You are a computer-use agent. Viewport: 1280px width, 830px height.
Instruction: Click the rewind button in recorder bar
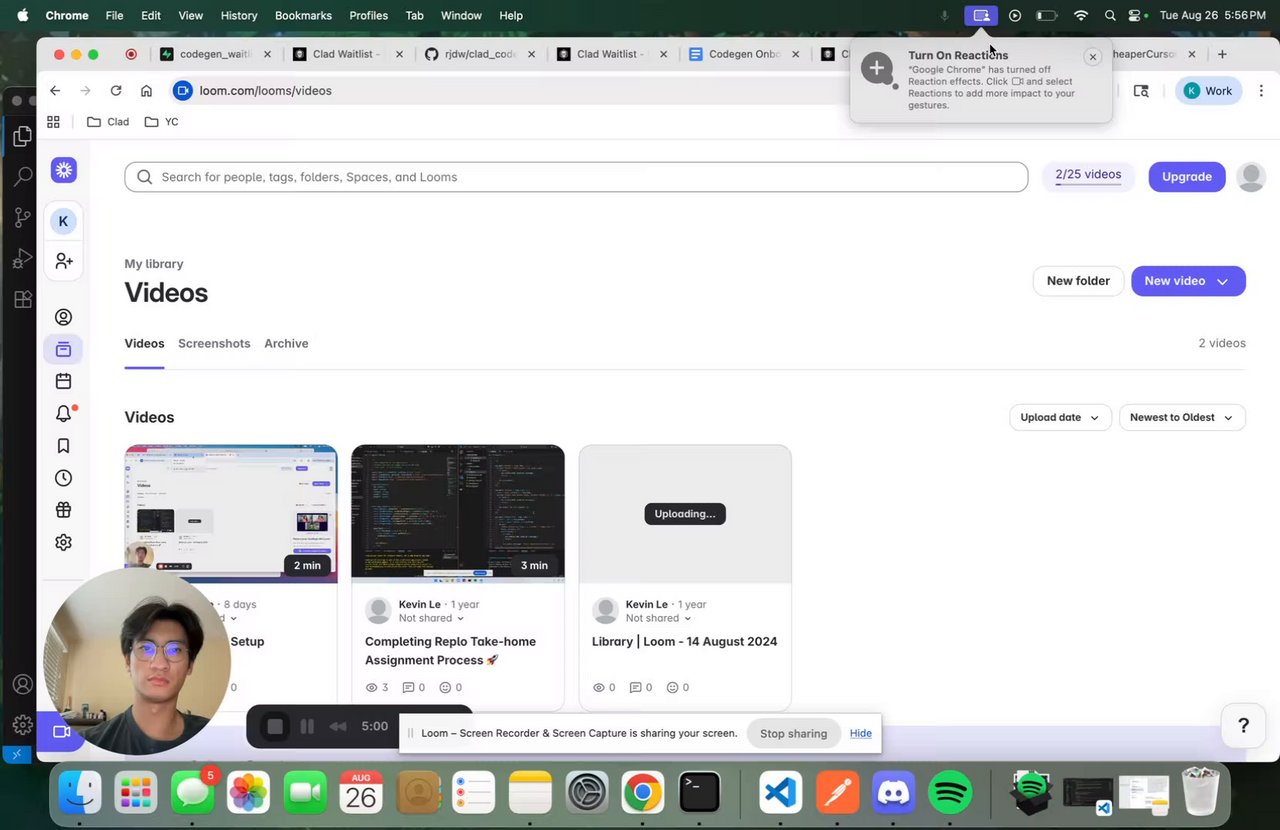(x=338, y=727)
